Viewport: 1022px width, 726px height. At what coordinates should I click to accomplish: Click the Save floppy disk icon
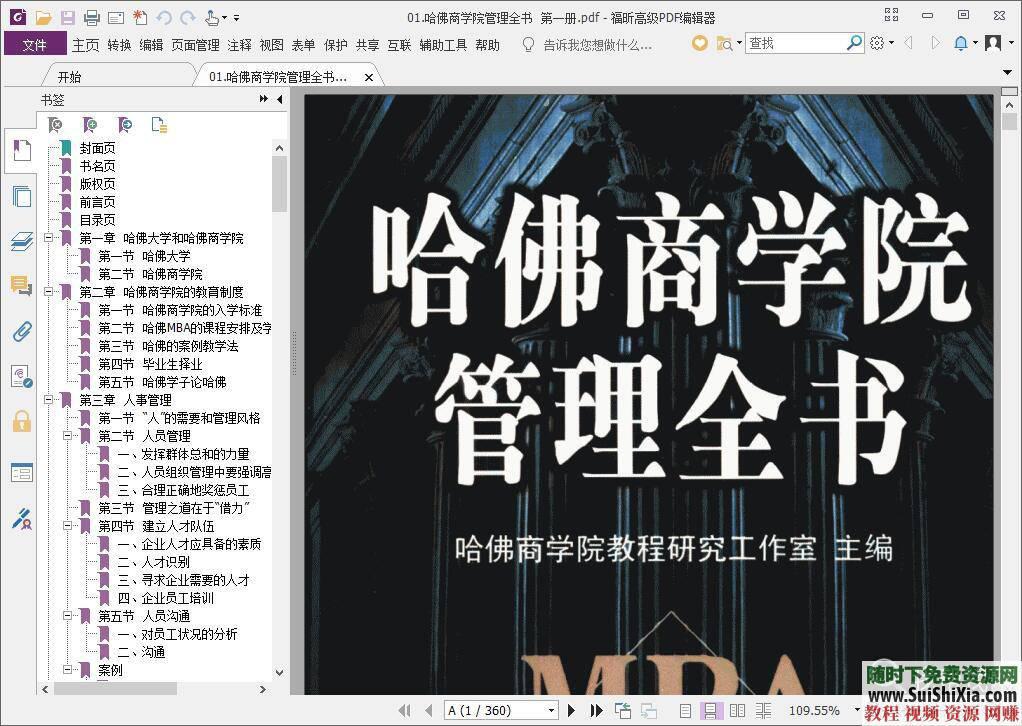(x=68, y=18)
